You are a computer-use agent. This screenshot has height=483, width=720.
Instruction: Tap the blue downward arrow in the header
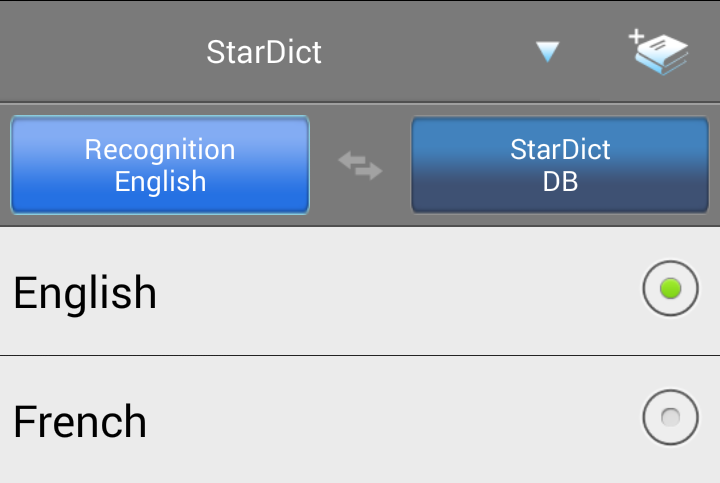click(547, 52)
